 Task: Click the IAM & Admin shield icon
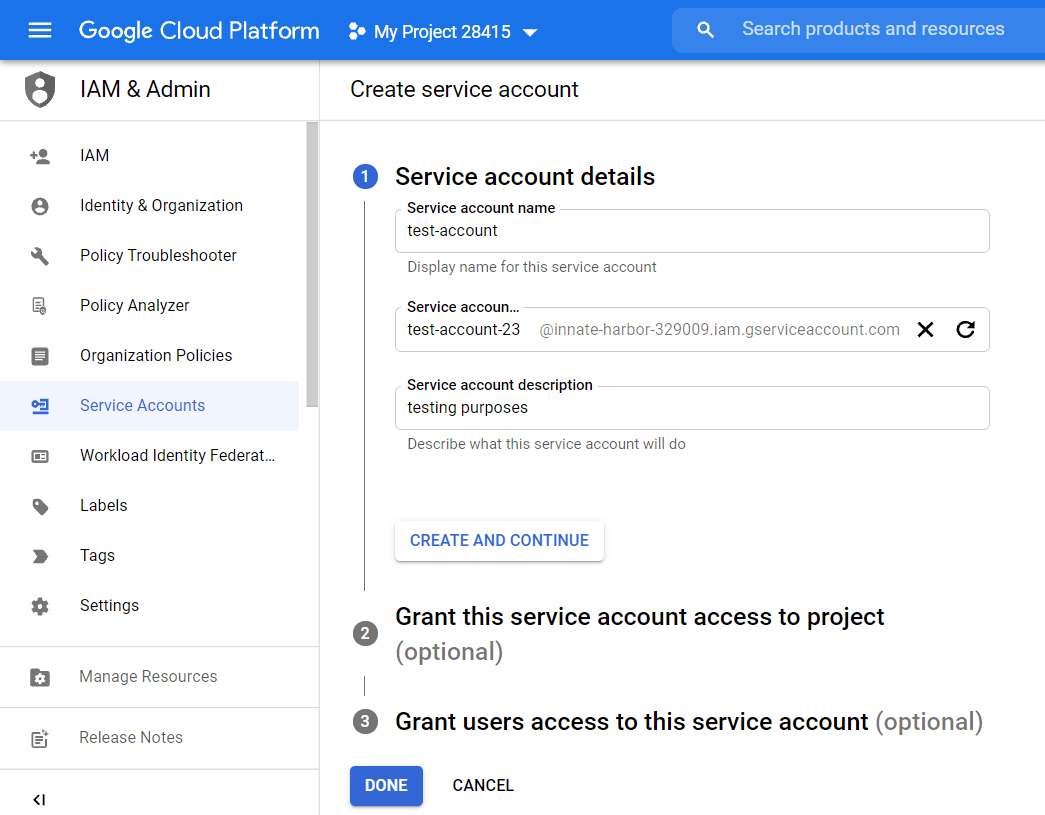click(x=38, y=89)
